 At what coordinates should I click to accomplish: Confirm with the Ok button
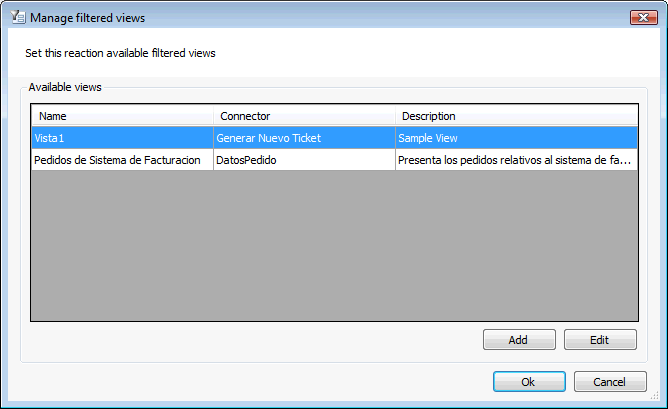click(529, 381)
